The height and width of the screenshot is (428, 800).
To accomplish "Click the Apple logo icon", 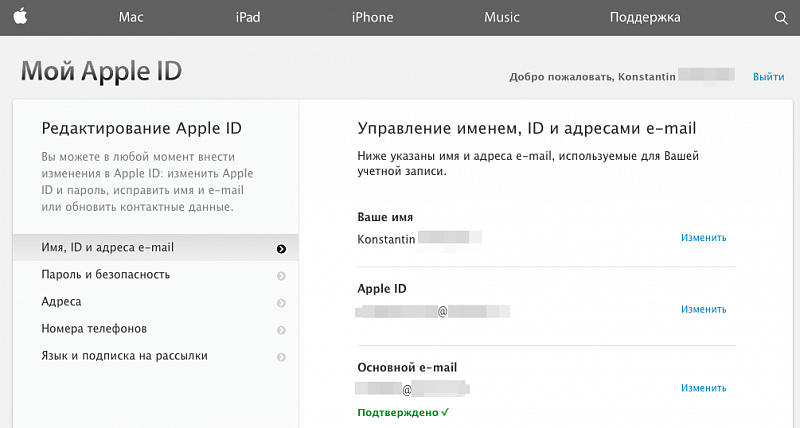I will 20,17.
